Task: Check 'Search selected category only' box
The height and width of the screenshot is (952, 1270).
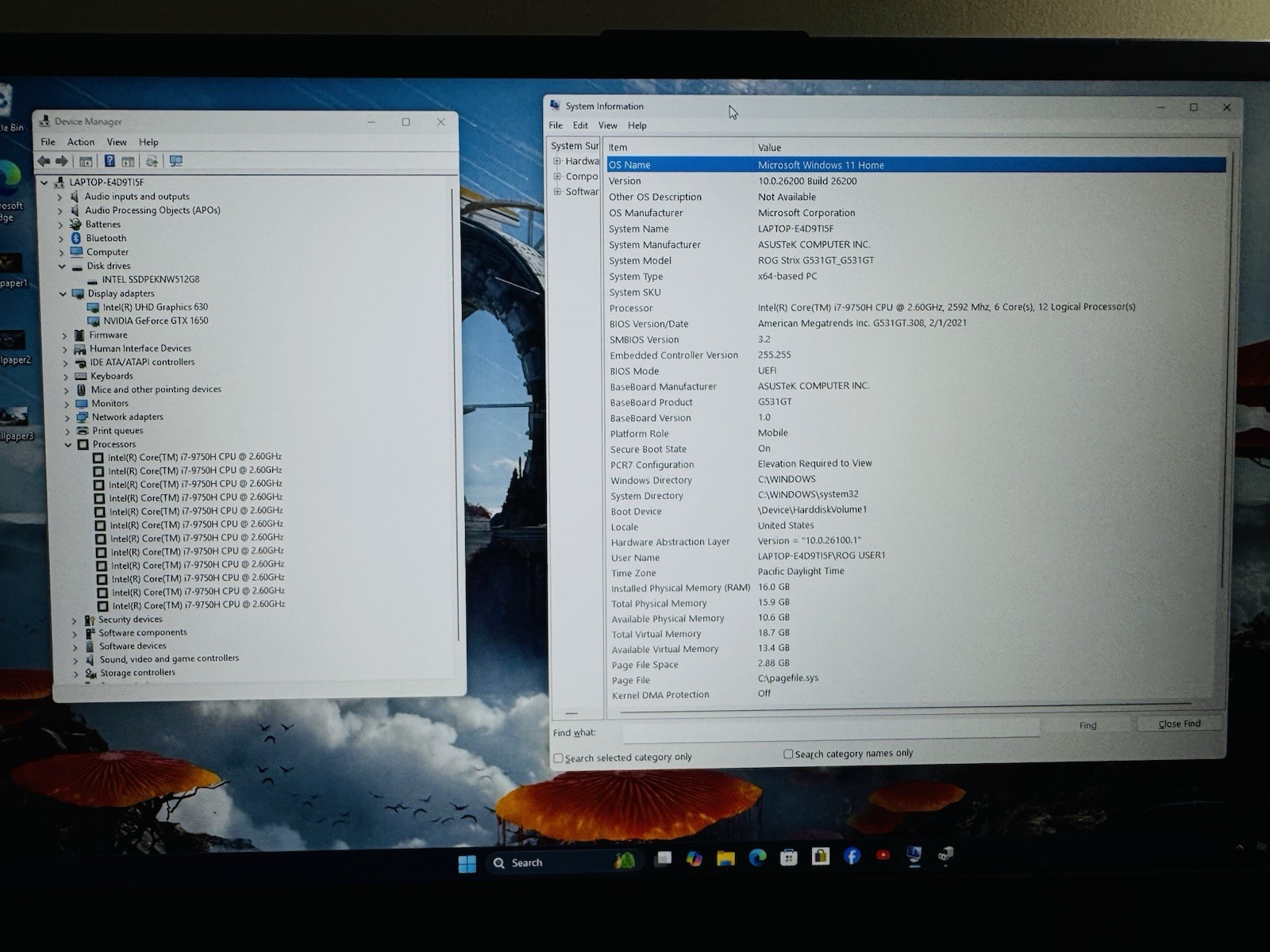Action: pyautogui.click(x=558, y=758)
